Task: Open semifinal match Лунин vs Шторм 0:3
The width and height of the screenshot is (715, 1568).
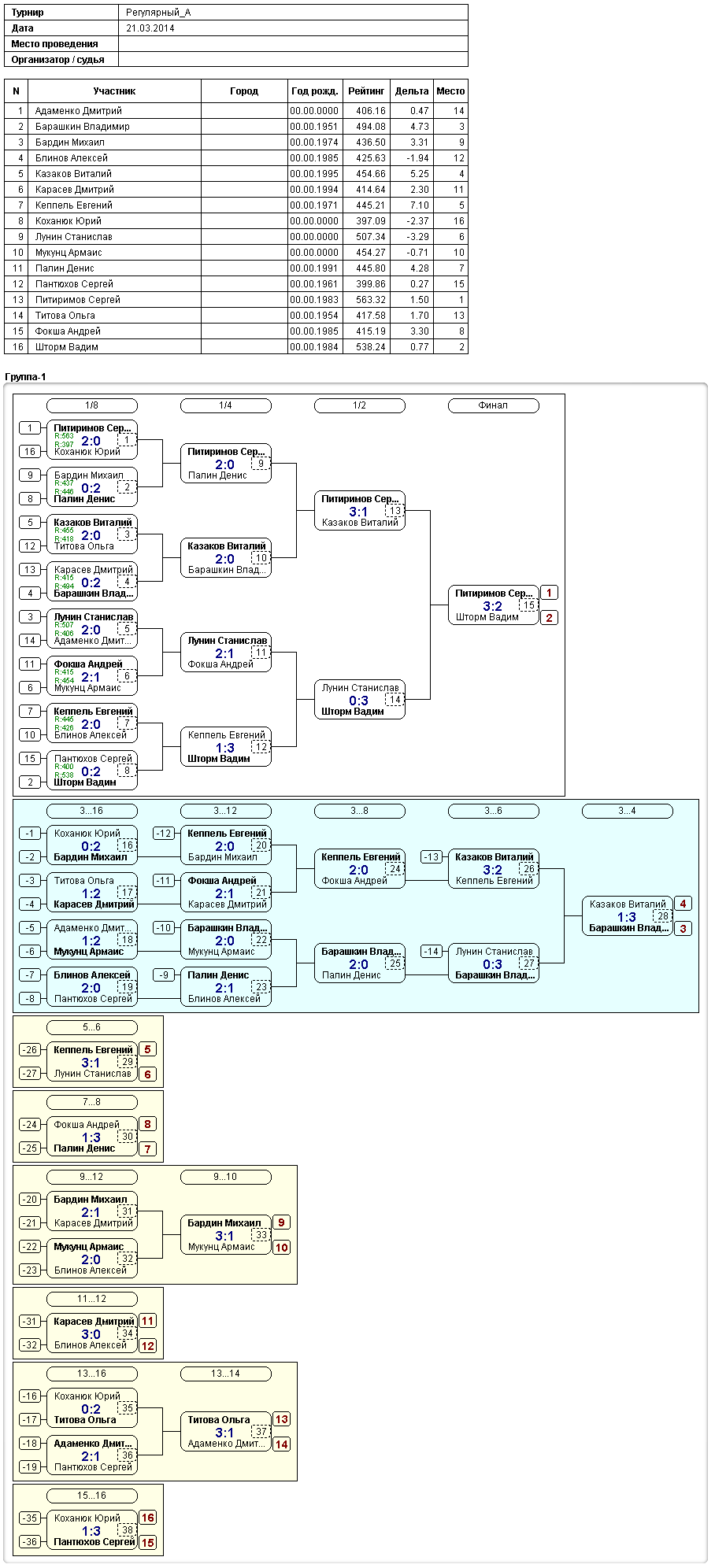Action: click(360, 700)
